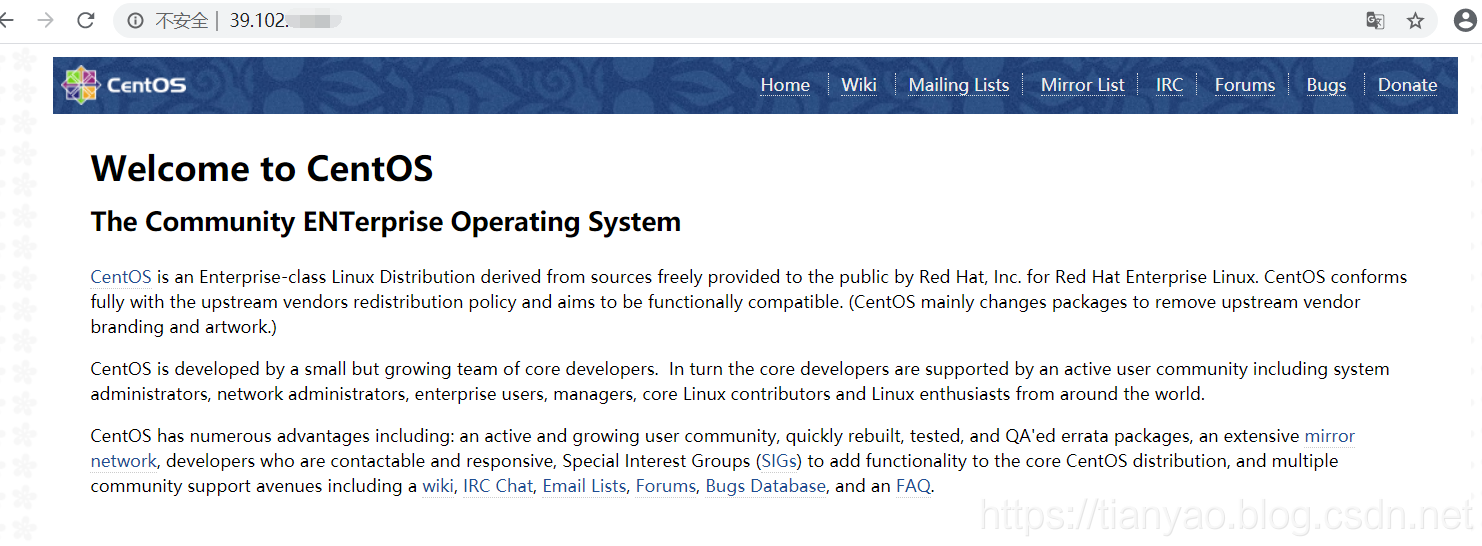Image resolution: width=1482 pixels, height=546 pixels.
Task: Open the Bugs nav item
Action: pos(1326,85)
